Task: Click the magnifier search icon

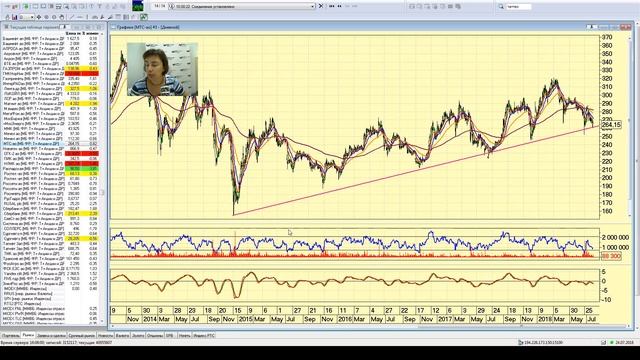Action: tap(501, 7)
